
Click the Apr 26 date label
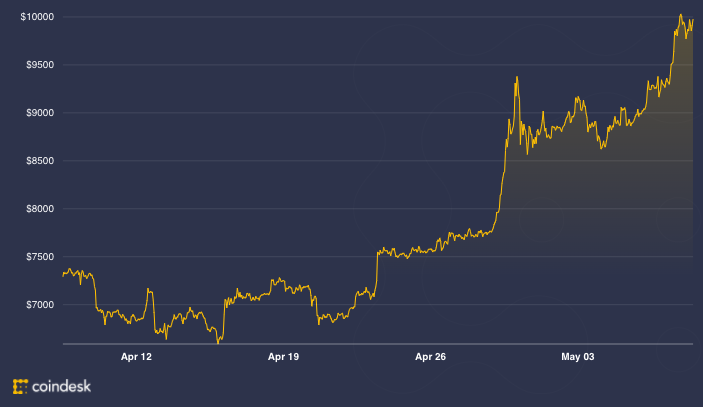[430, 356]
